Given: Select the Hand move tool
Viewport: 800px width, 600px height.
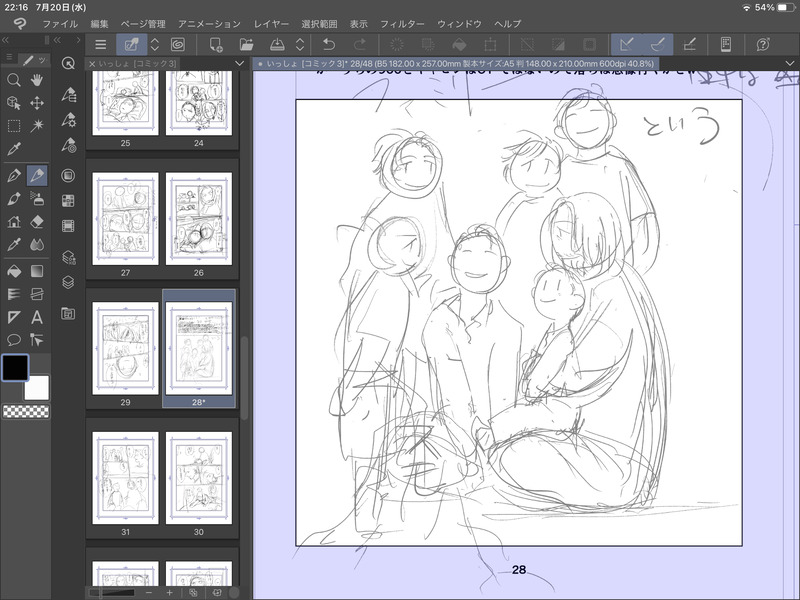Looking at the screenshot, I should (37, 80).
